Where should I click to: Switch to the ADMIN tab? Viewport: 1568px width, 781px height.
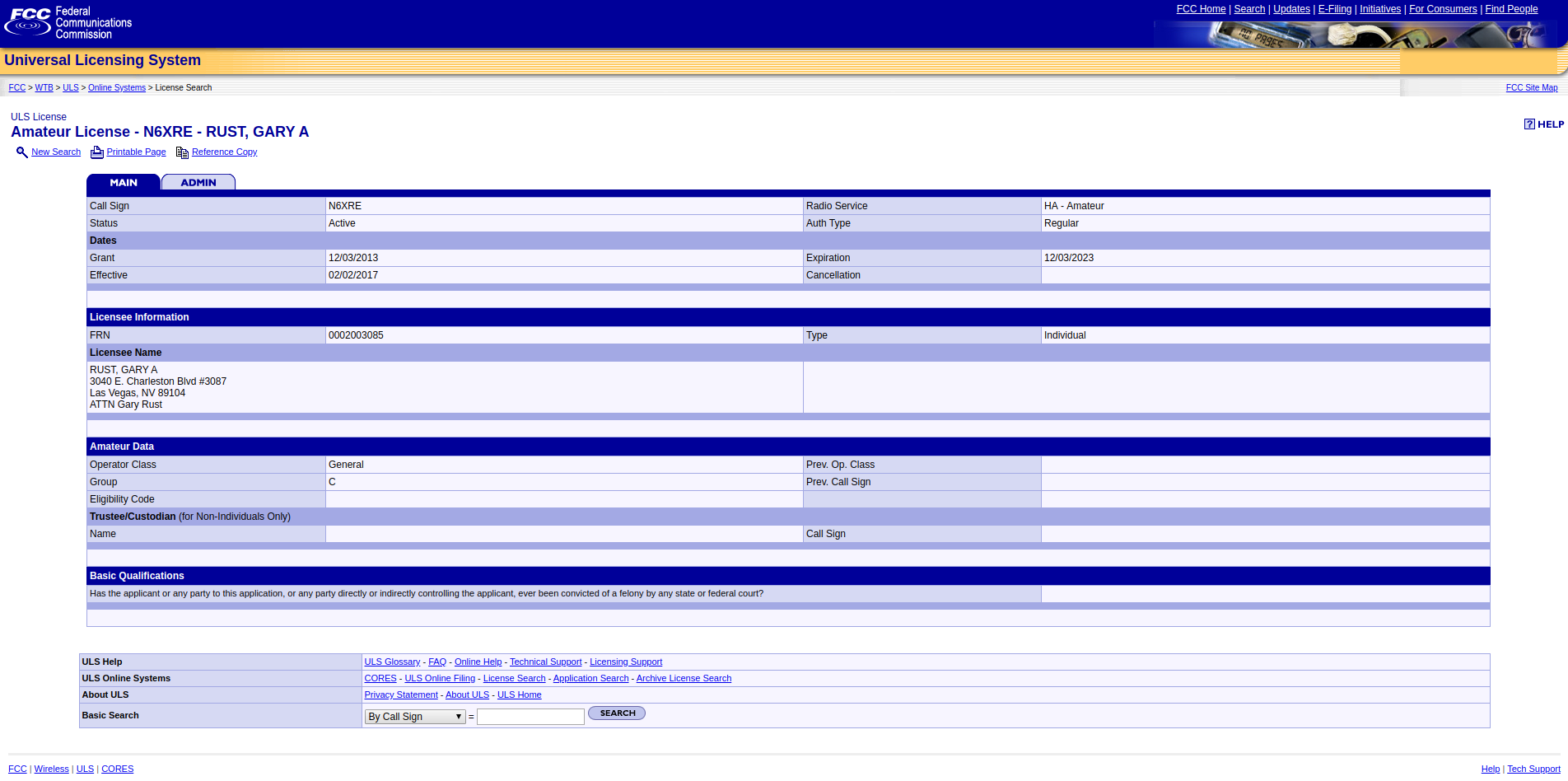point(198,182)
